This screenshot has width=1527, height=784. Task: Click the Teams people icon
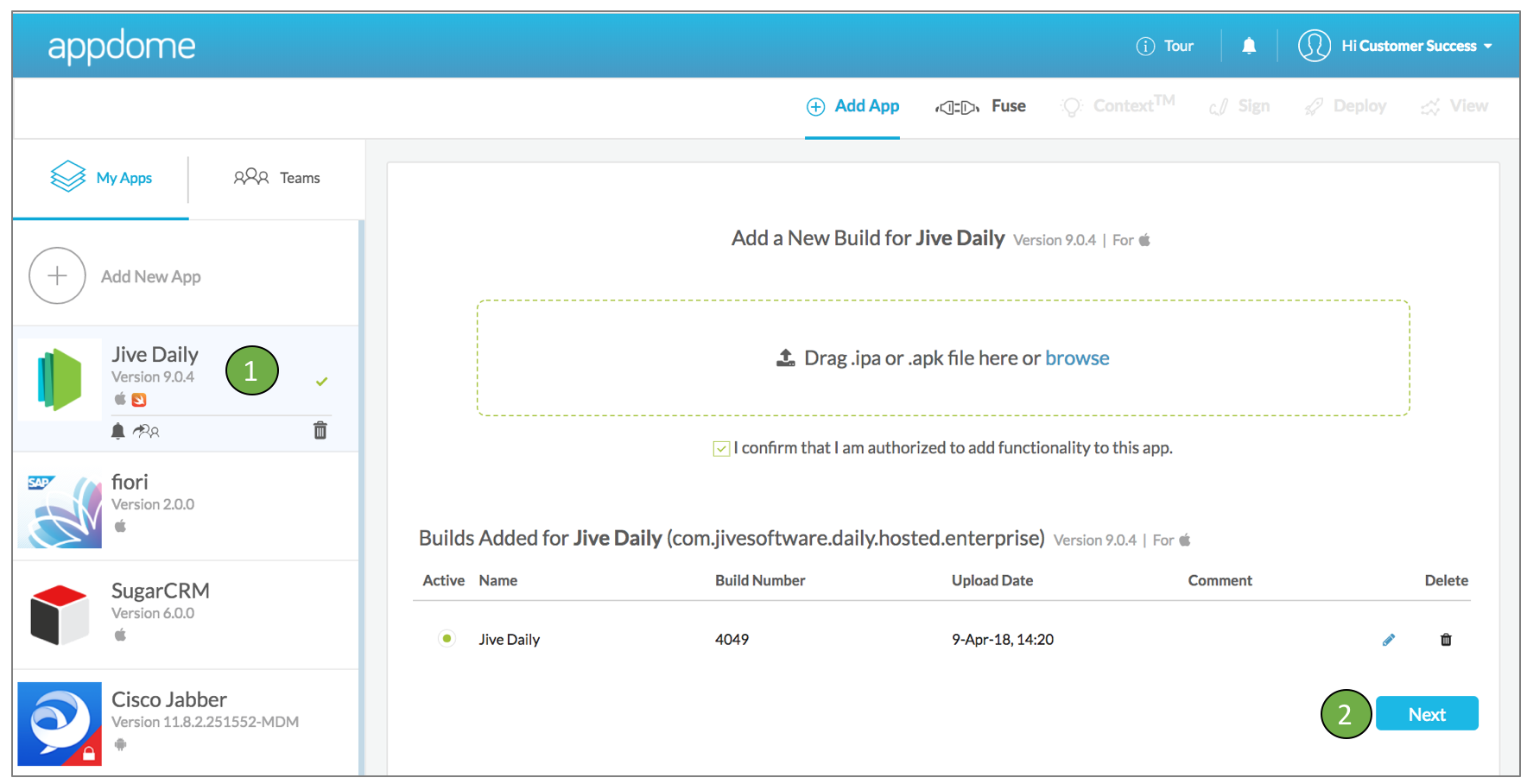(251, 177)
